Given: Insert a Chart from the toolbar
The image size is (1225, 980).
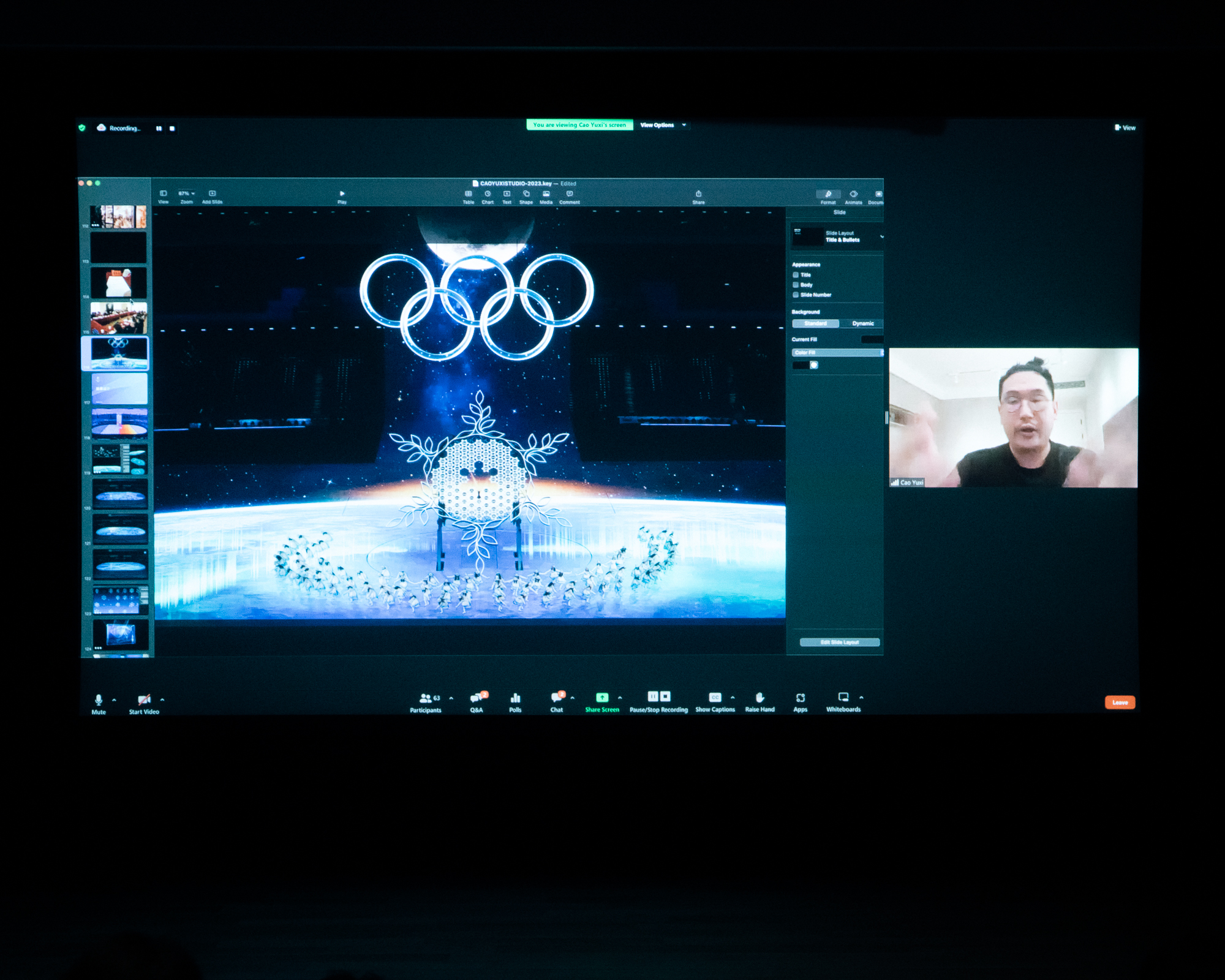Looking at the screenshot, I should (x=488, y=194).
